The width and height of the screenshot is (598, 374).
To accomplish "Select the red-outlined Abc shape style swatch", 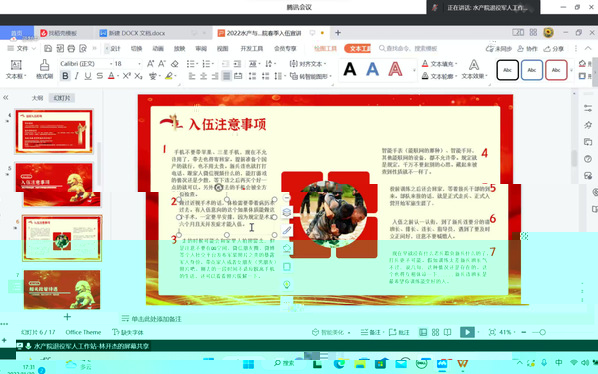I will pyautogui.click(x=556, y=70).
